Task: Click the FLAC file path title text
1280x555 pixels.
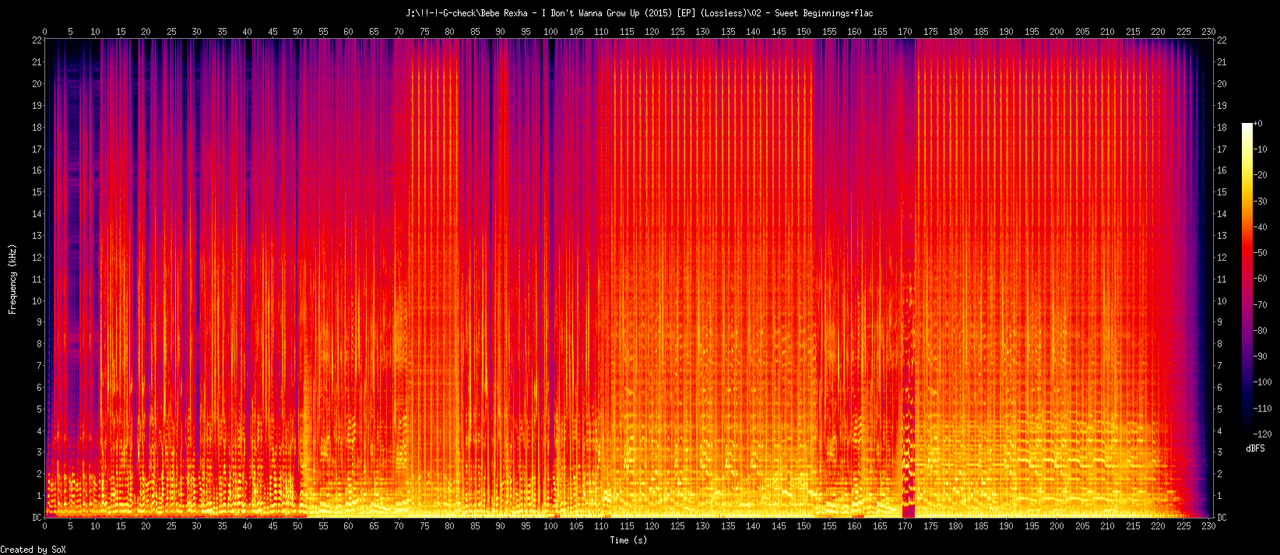Action: (640, 13)
